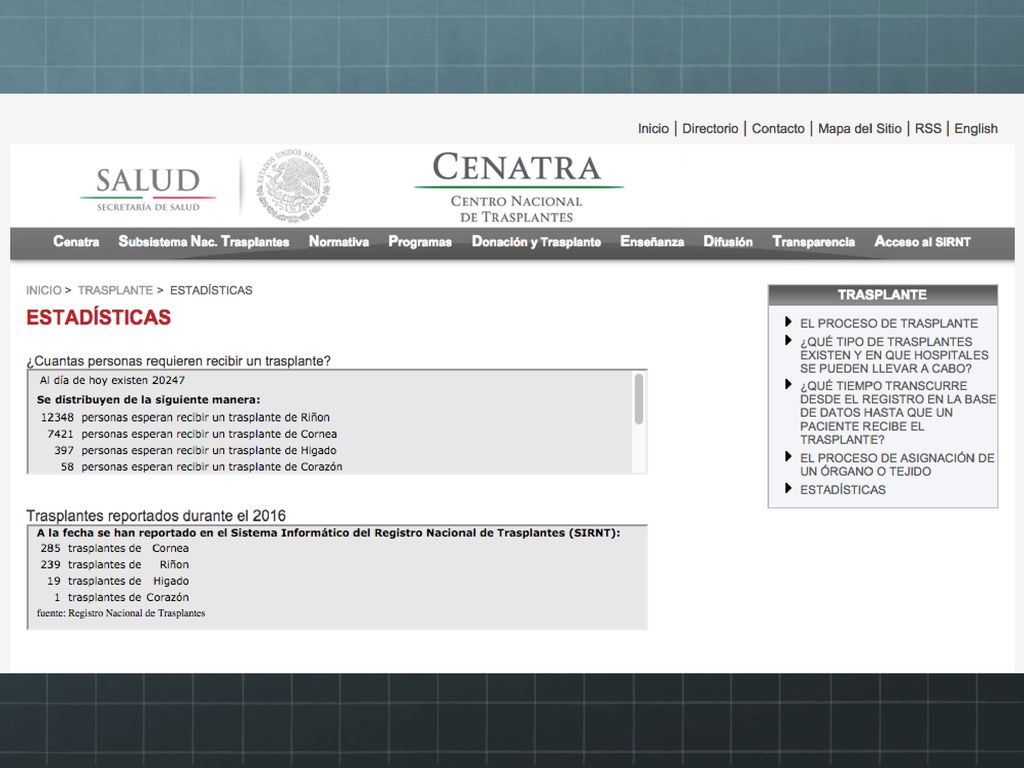1024x768 pixels.
Task: Open the Inicio top link
Action: coord(653,129)
